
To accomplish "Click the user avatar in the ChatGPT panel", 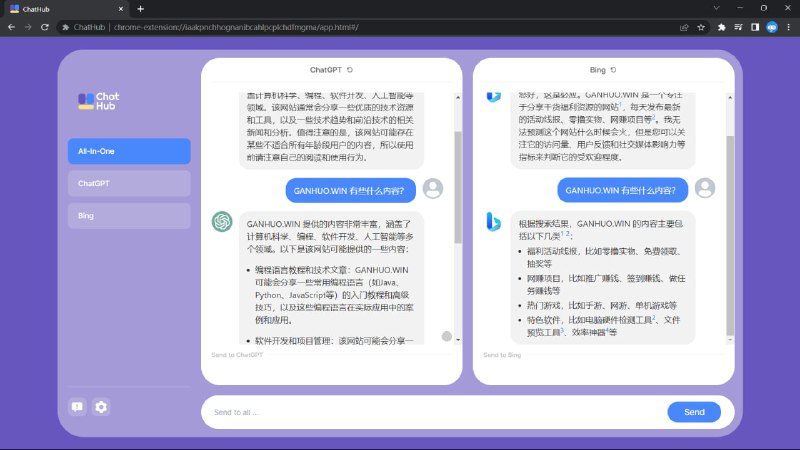I will pyautogui.click(x=433, y=189).
